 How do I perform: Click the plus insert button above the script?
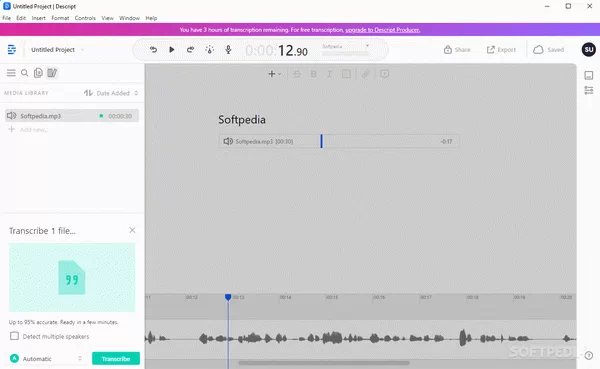(274, 74)
